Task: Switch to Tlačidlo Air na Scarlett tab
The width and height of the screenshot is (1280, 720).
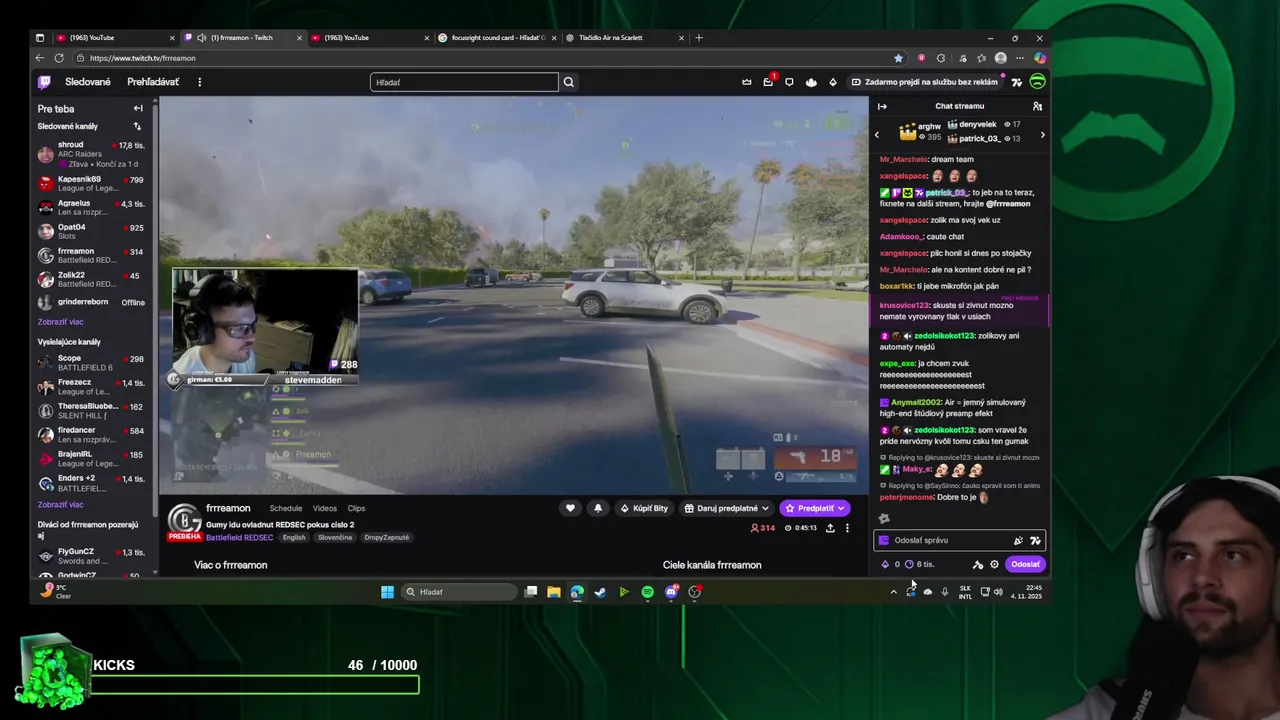Action: point(625,38)
